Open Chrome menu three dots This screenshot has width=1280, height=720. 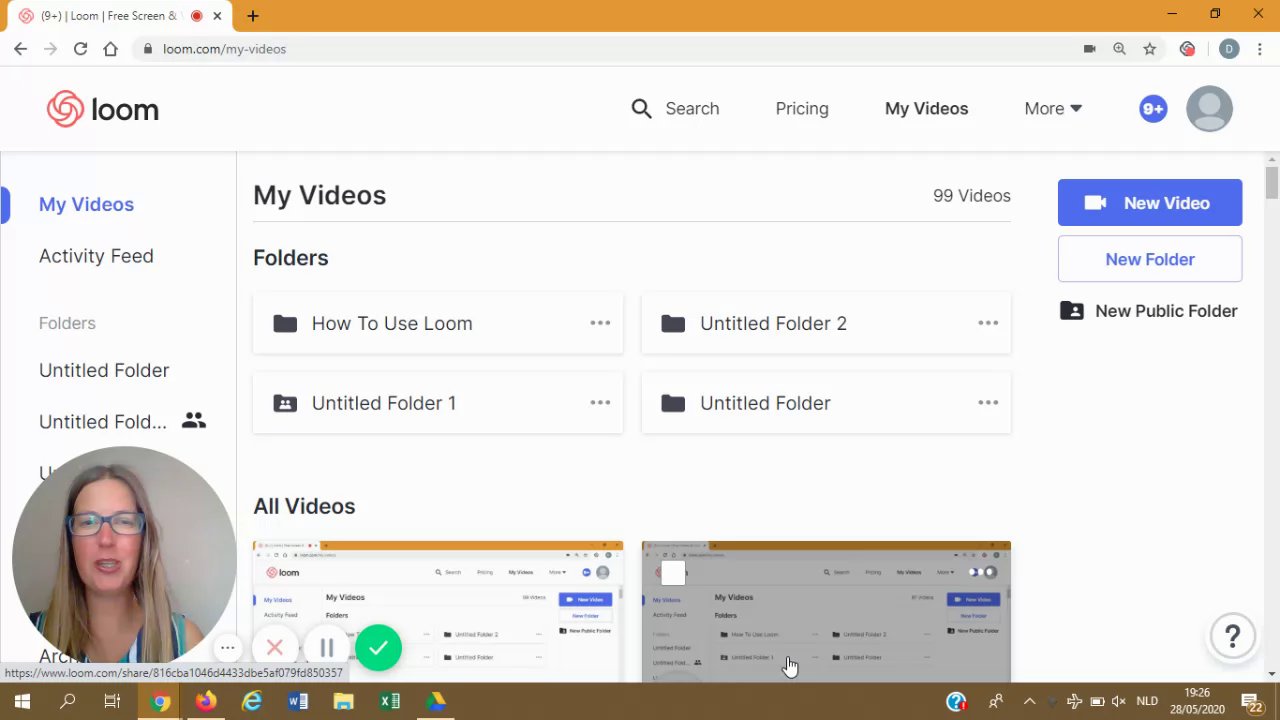[x=1260, y=49]
